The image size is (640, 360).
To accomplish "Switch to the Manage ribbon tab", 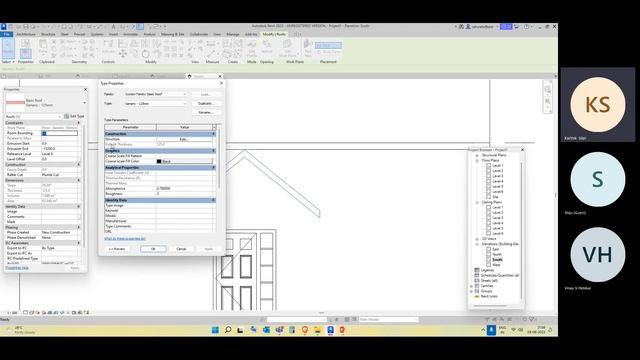I will 233,34.
